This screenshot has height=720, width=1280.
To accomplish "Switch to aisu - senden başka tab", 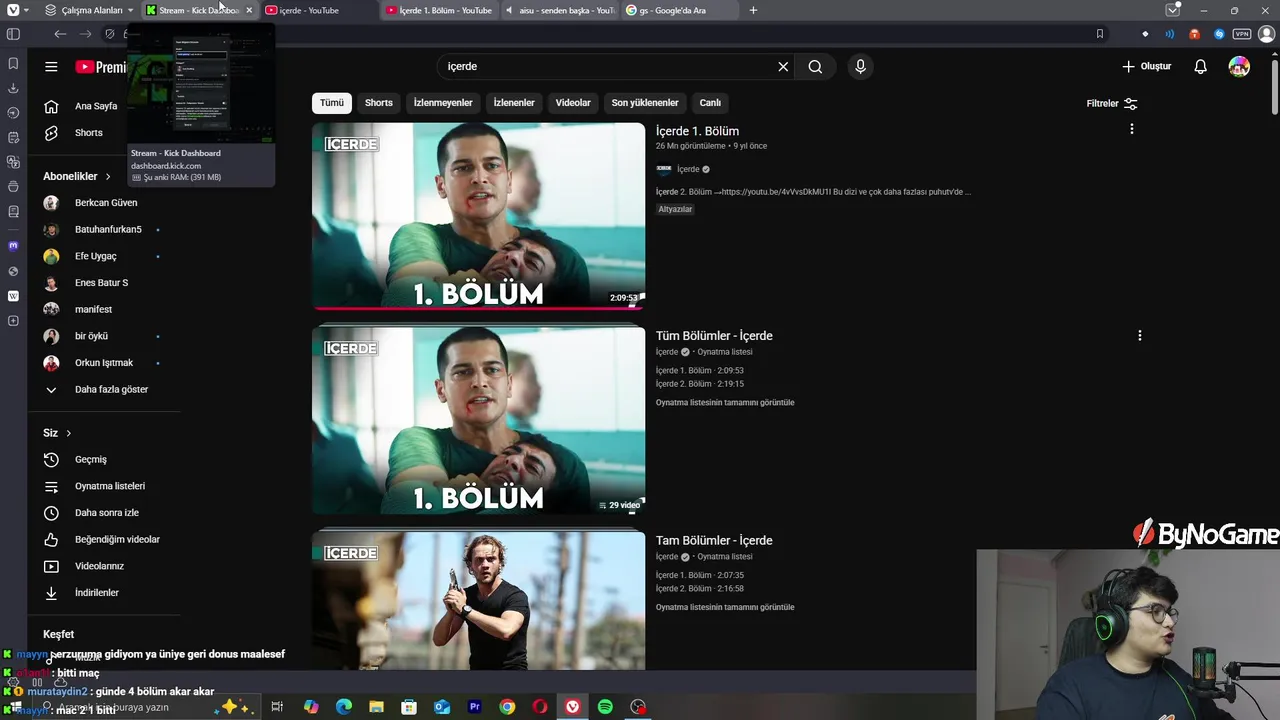I will tap(560, 10).
